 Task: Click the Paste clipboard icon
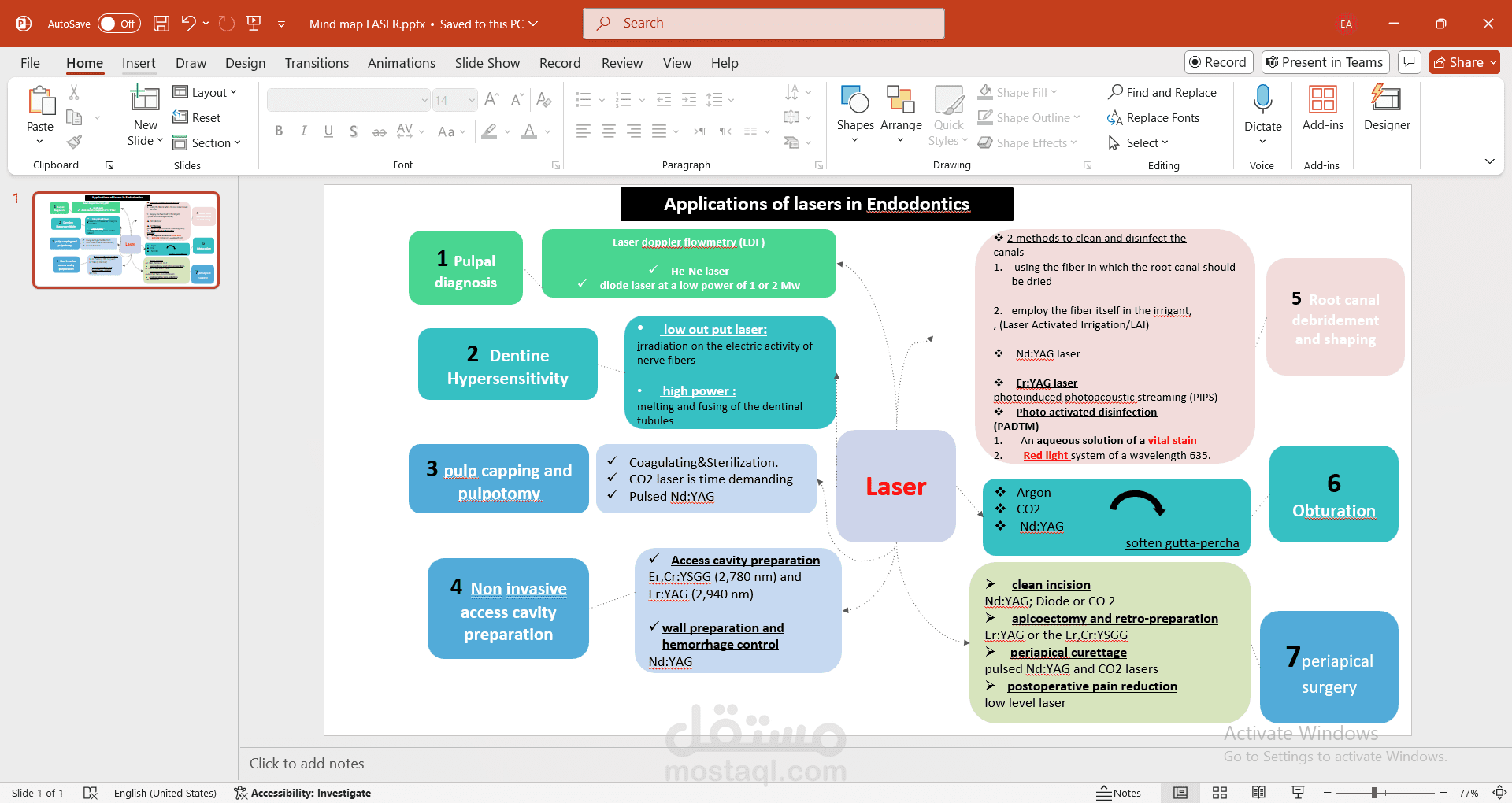click(x=41, y=101)
